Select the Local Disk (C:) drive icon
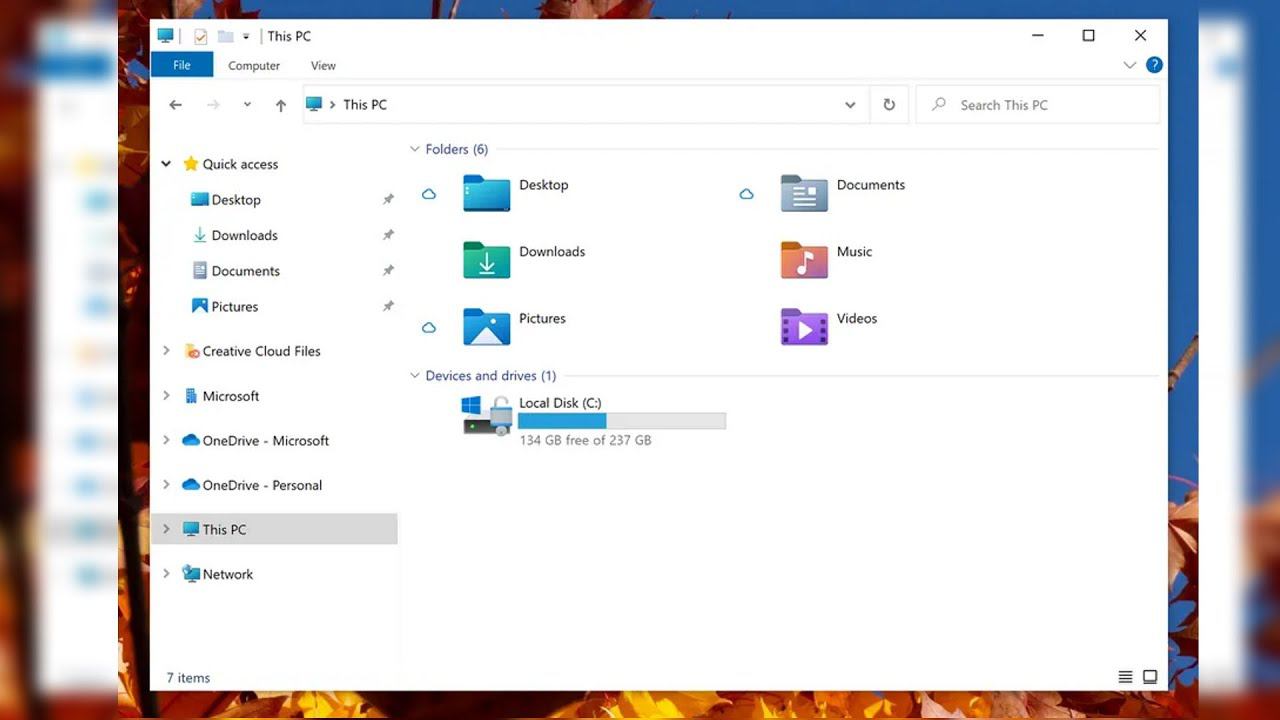The height and width of the screenshot is (720, 1280). pyautogui.click(x=487, y=415)
